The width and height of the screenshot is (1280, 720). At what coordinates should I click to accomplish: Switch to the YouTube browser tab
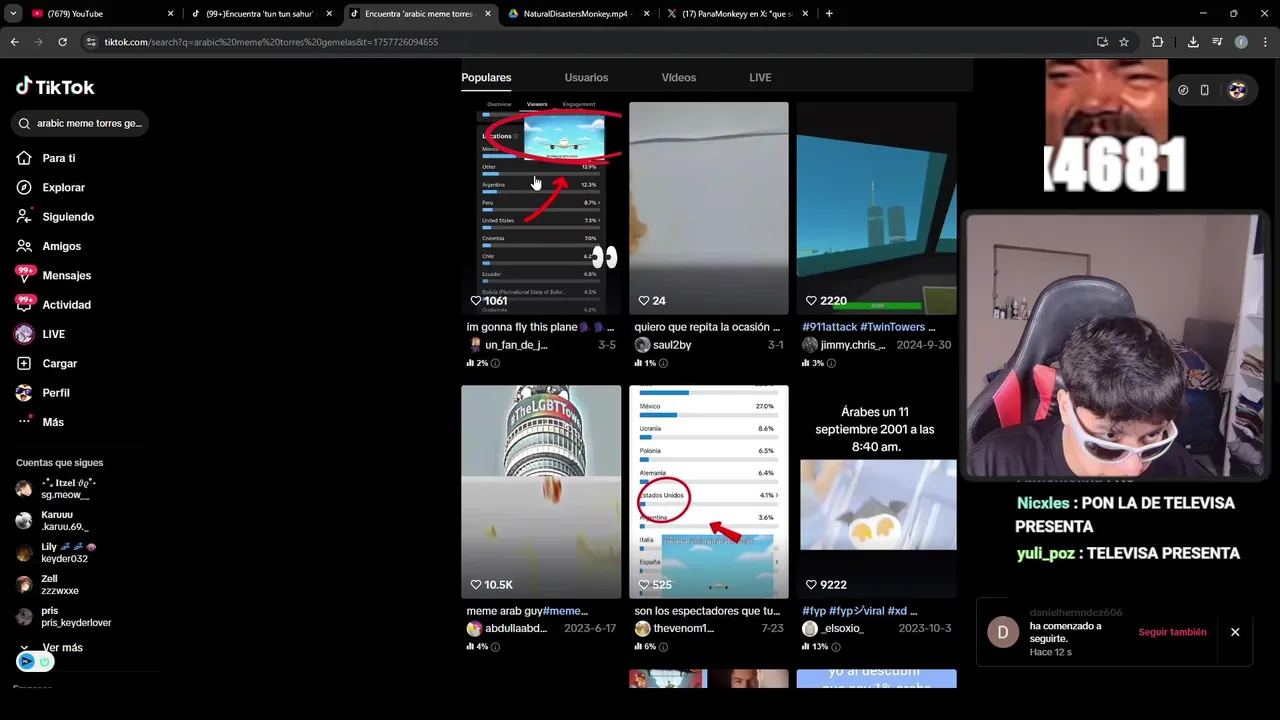[100, 14]
